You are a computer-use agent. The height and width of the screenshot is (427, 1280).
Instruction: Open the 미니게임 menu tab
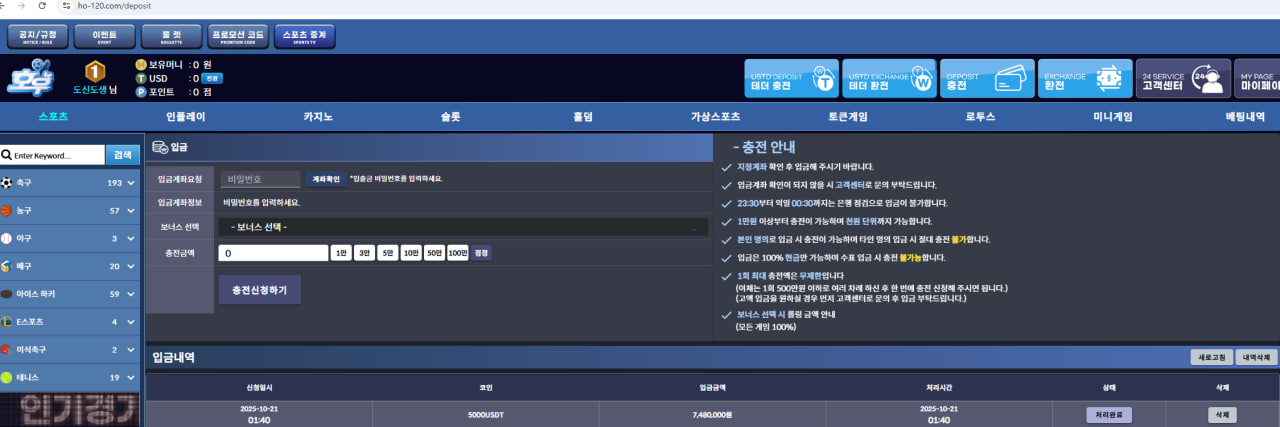point(1113,116)
